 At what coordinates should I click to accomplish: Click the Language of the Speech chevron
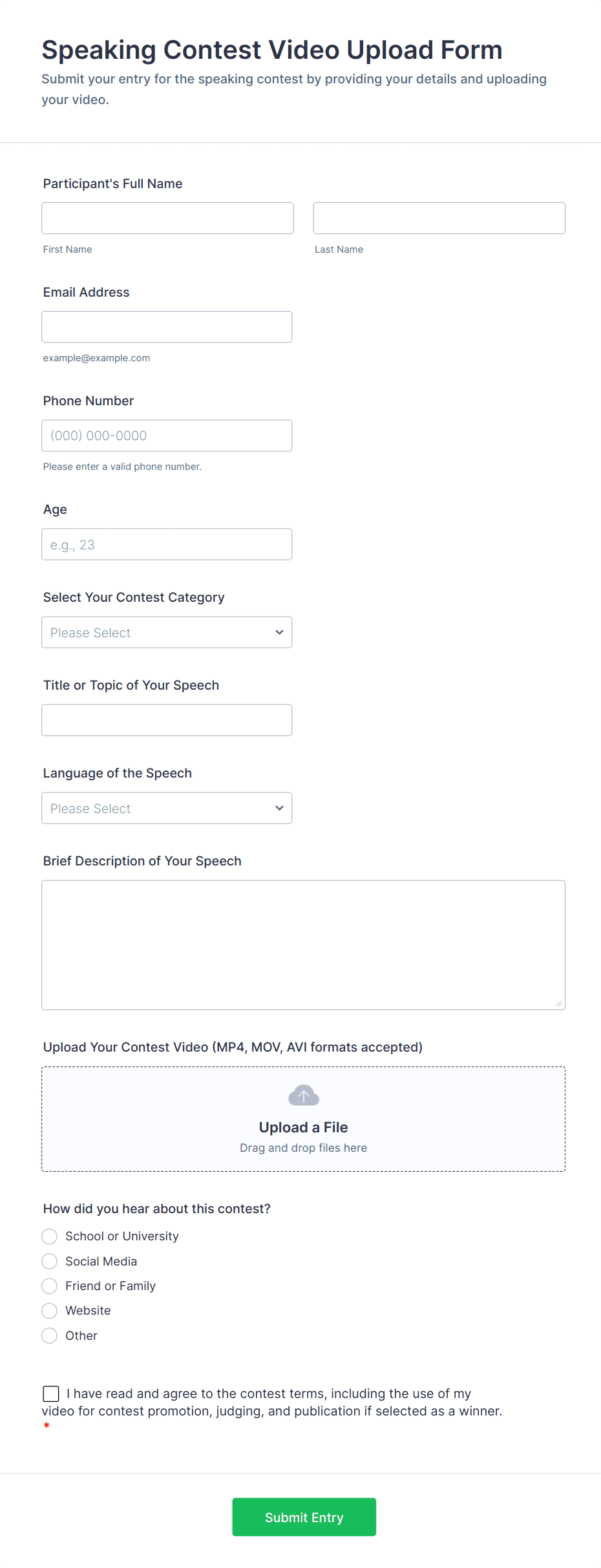coord(279,808)
